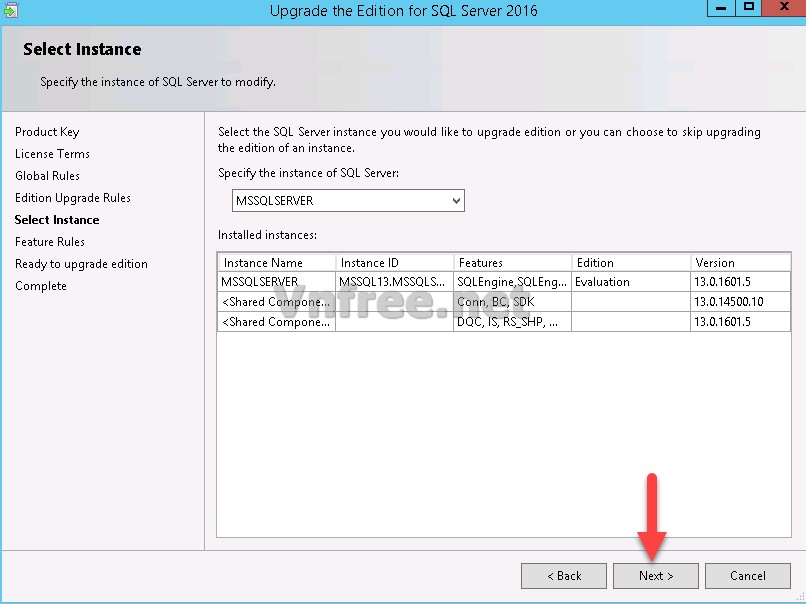Click the Next > button
Viewport: 806px width, 604px height.
click(x=655, y=576)
